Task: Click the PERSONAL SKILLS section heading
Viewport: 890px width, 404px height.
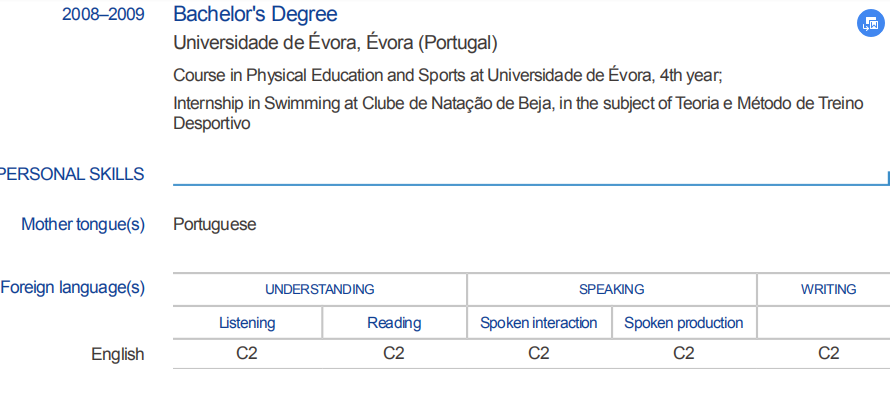Action: (70, 174)
